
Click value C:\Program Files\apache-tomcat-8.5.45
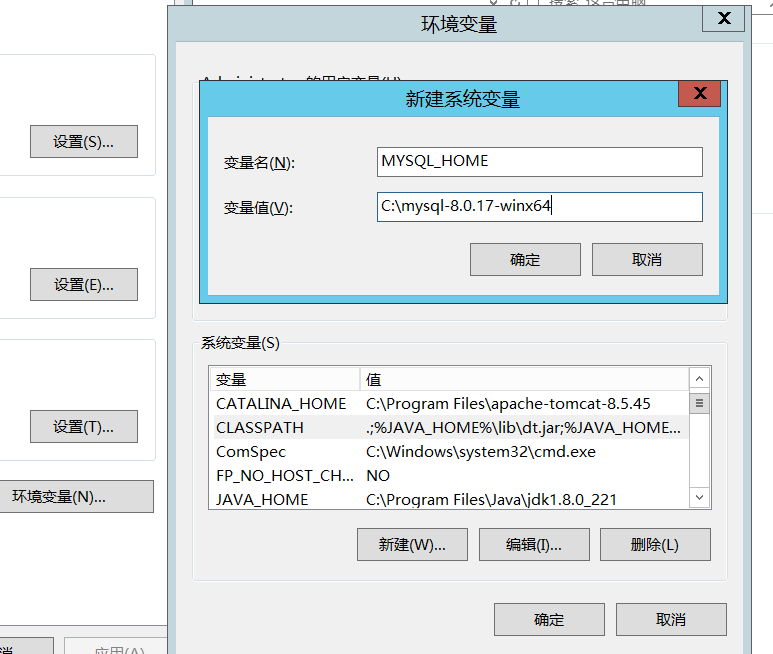pos(508,404)
